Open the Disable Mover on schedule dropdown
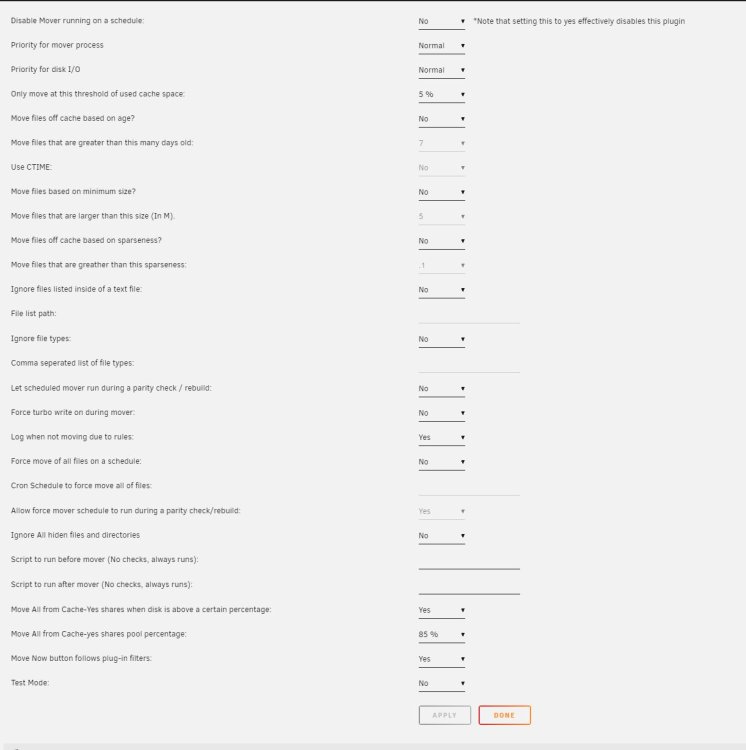This screenshot has height=750, width=746. click(x=441, y=21)
